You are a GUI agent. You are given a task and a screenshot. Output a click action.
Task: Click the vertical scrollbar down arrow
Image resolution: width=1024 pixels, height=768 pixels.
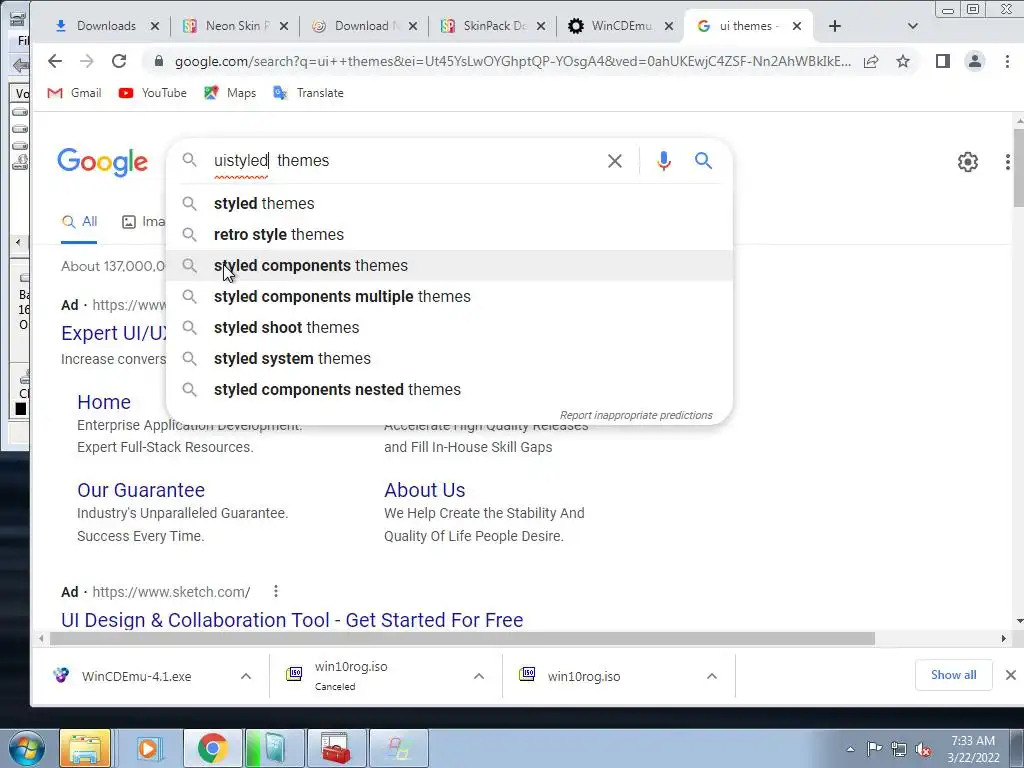(x=1019, y=621)
